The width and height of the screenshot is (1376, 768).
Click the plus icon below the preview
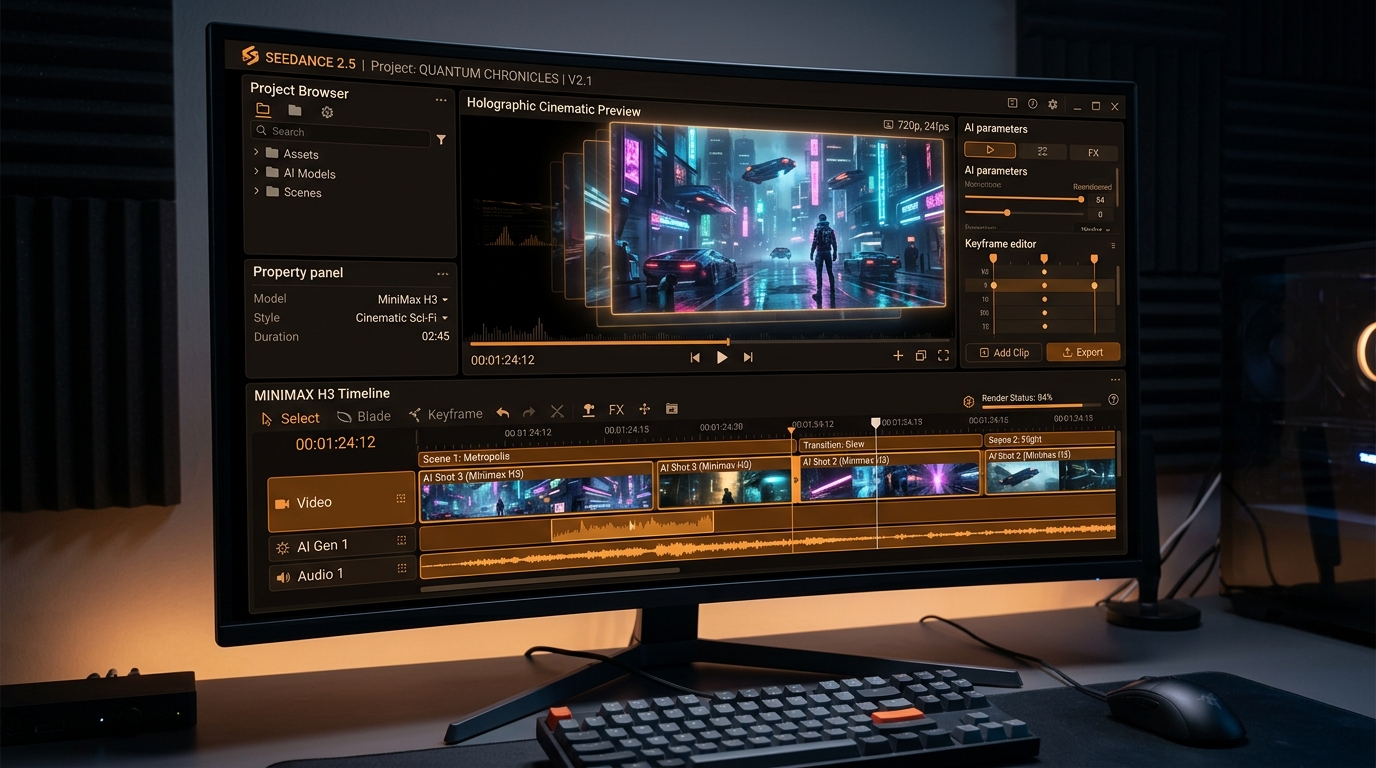898,356
